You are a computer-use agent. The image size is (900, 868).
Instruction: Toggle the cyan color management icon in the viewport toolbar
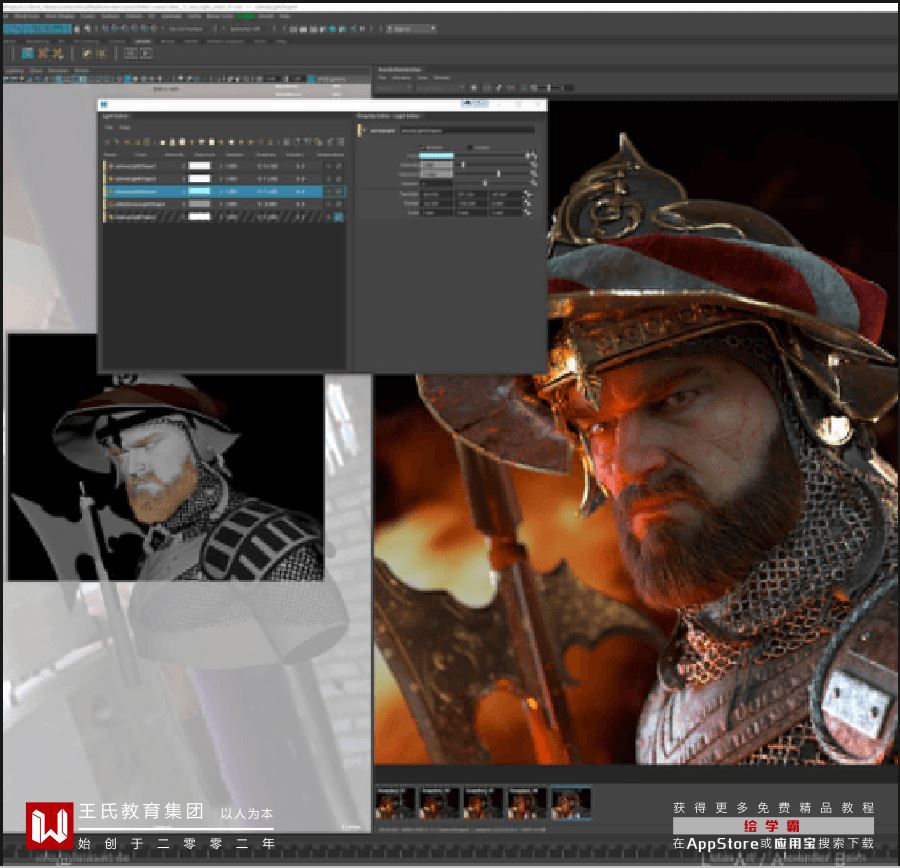pos(311,79)
